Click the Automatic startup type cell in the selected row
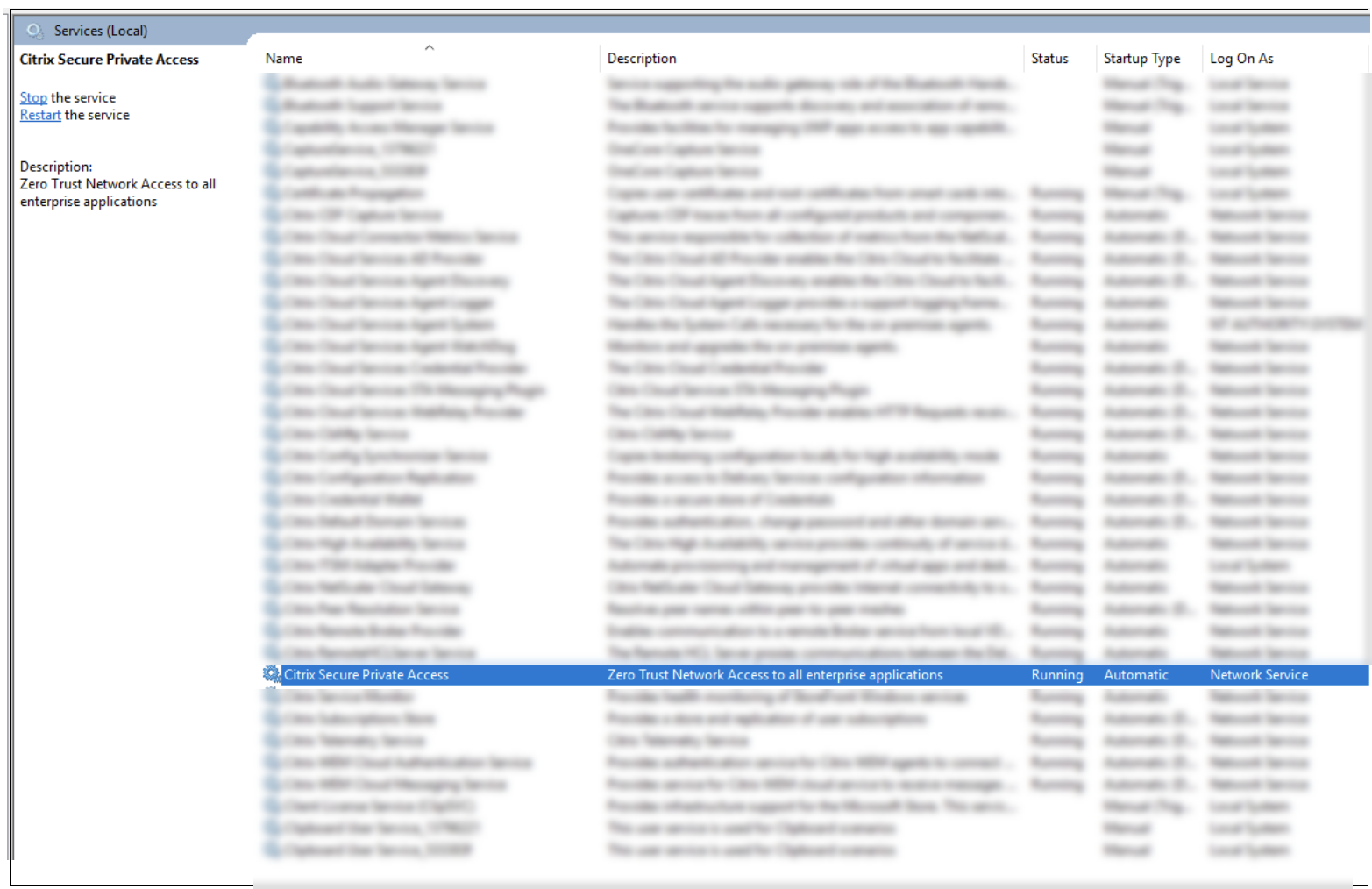1372x889 pixels. pos(1135,675)
